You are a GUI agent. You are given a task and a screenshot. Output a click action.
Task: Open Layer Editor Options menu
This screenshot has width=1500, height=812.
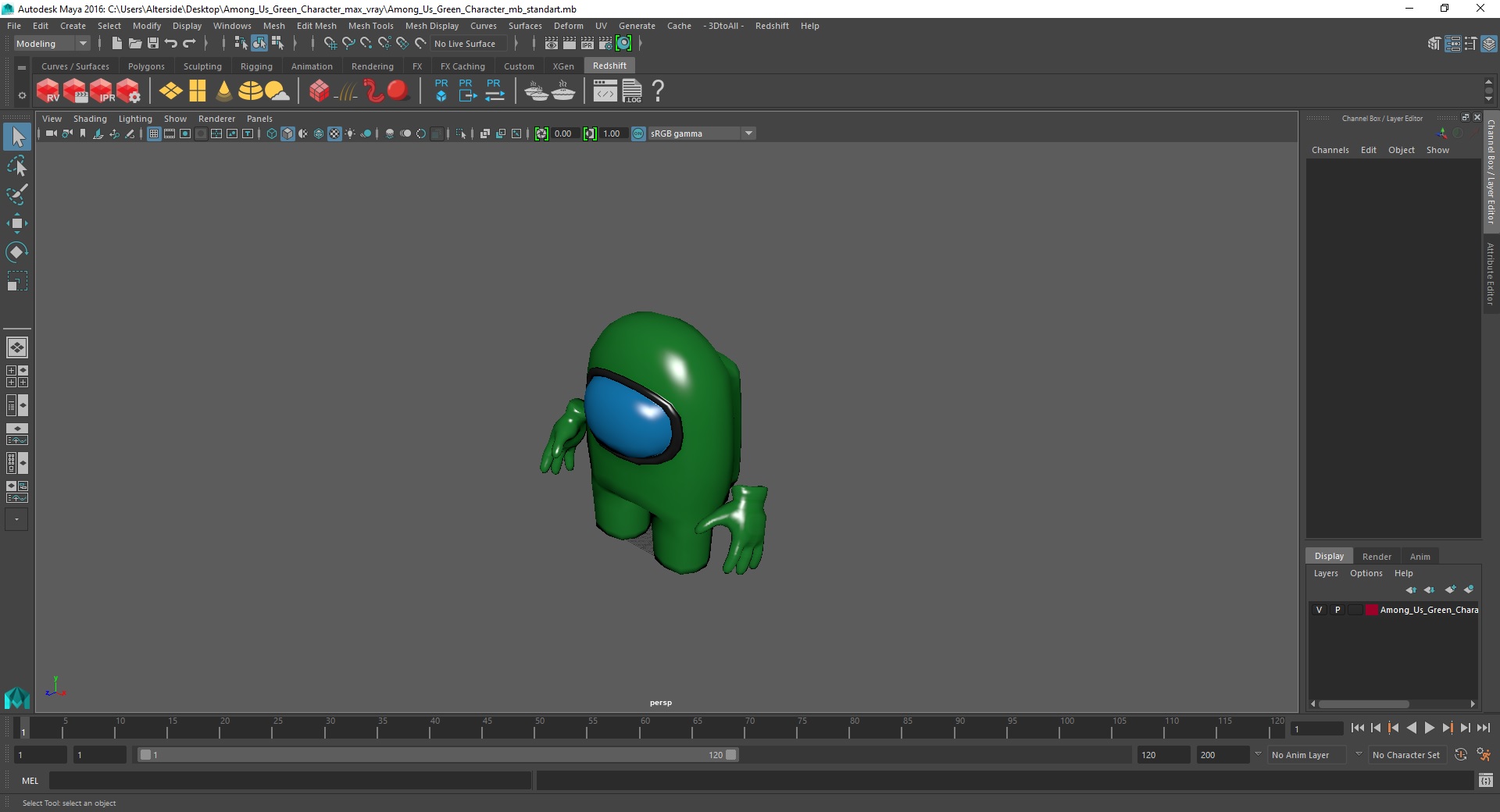click(1366, 573)
